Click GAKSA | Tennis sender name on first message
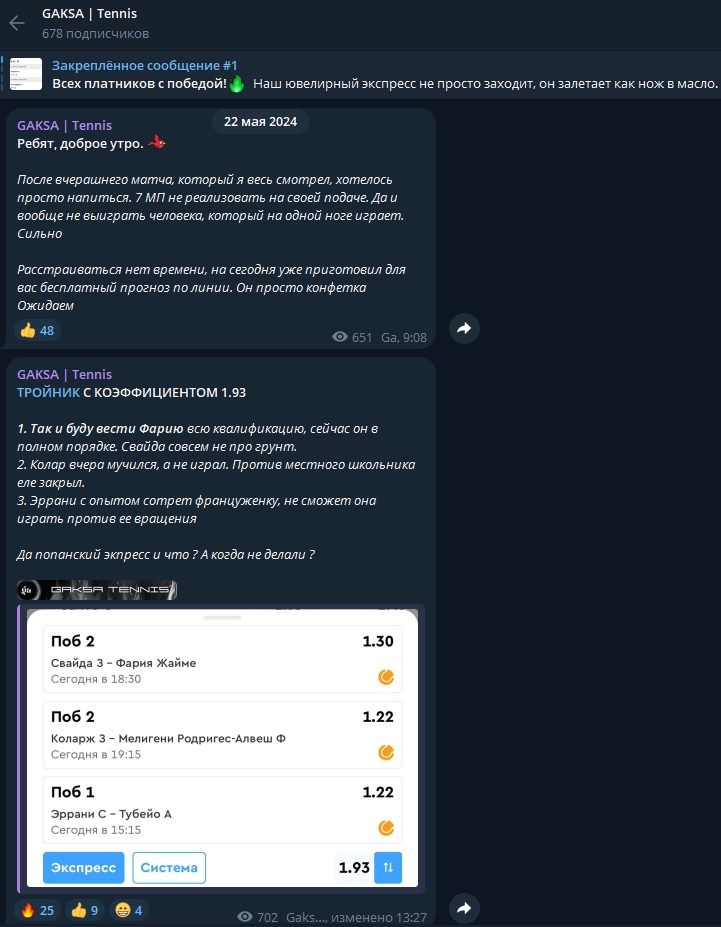This screenshot has width=721, height=927. click(64, 125)
